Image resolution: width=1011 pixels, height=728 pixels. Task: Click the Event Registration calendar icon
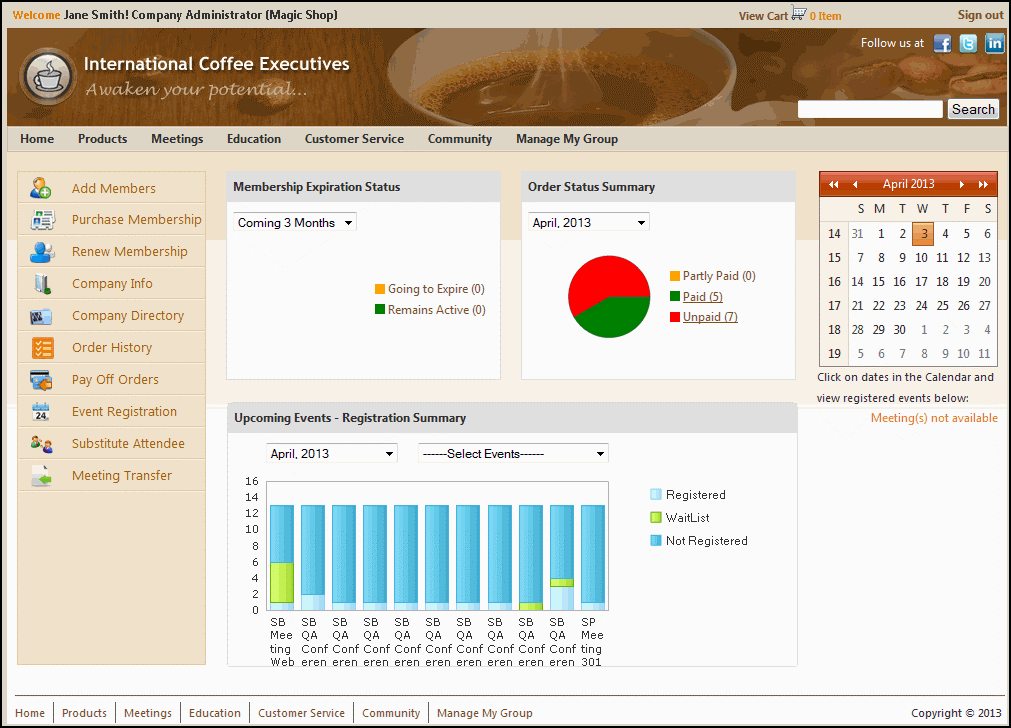click(x=41, y=411)
